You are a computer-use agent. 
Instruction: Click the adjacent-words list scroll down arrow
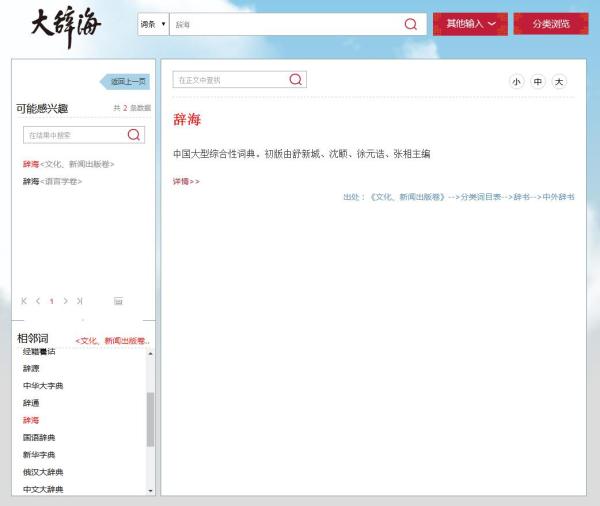150,491
